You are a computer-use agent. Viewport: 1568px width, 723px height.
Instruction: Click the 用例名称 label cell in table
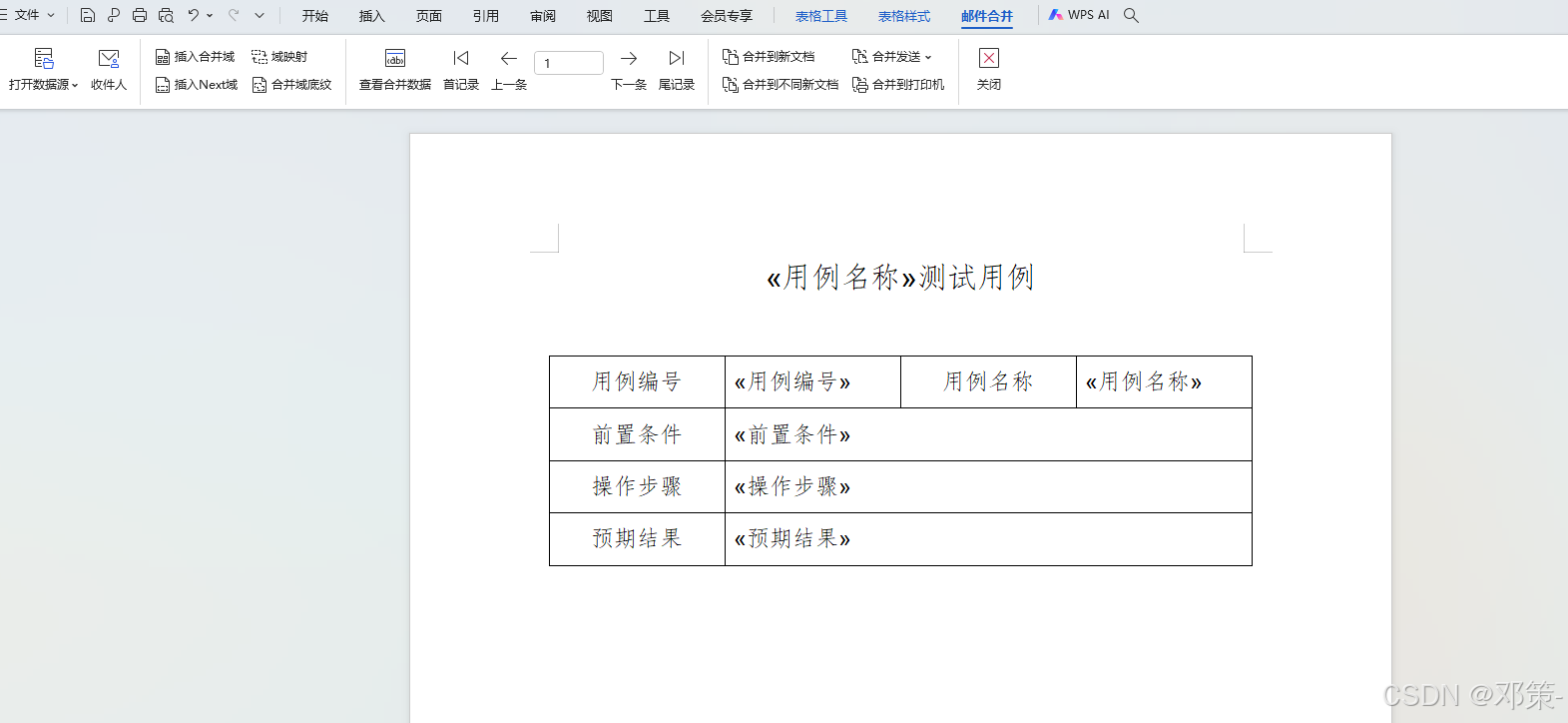[988, 381]
